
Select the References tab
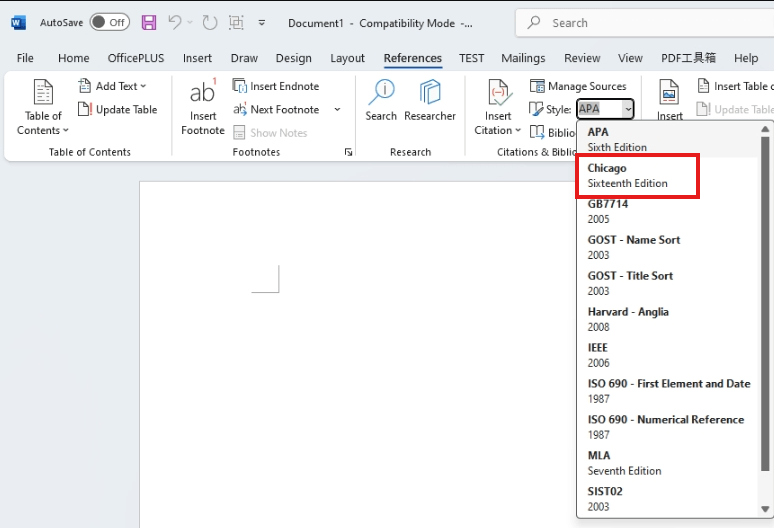413,58
